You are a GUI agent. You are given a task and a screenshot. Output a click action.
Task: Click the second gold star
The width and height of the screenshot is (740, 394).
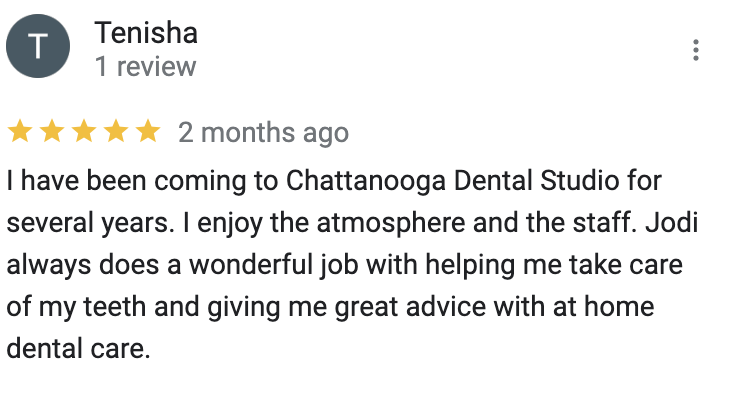(52, 131)
